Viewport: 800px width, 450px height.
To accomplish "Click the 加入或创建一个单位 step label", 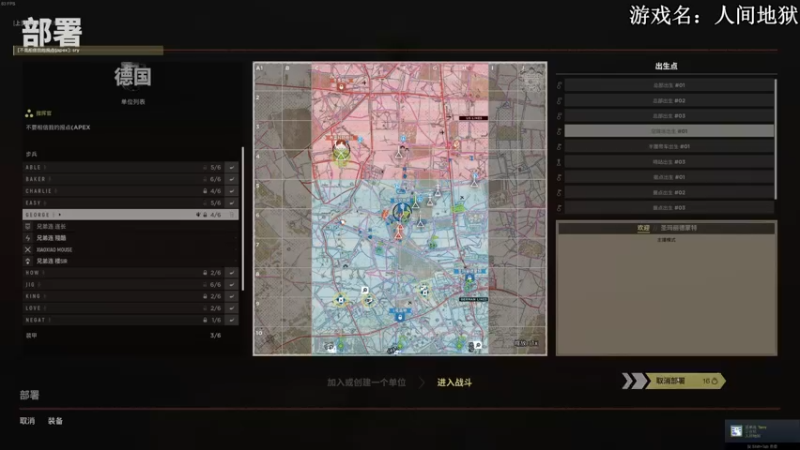I will (x=366, y=382).
